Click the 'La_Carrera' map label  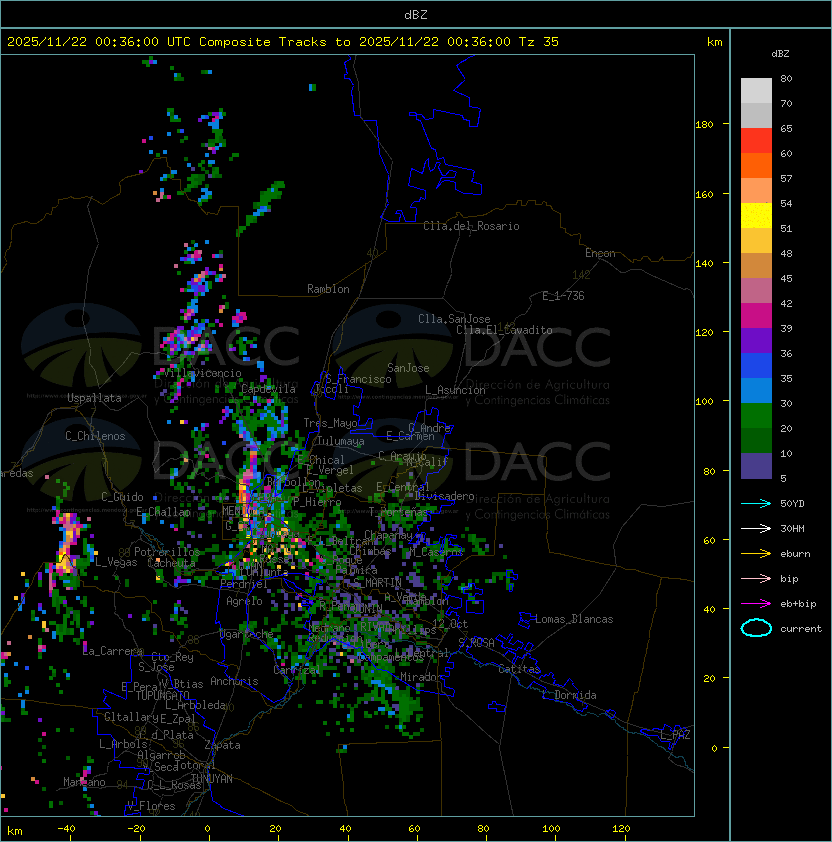(x=113, y=651)
